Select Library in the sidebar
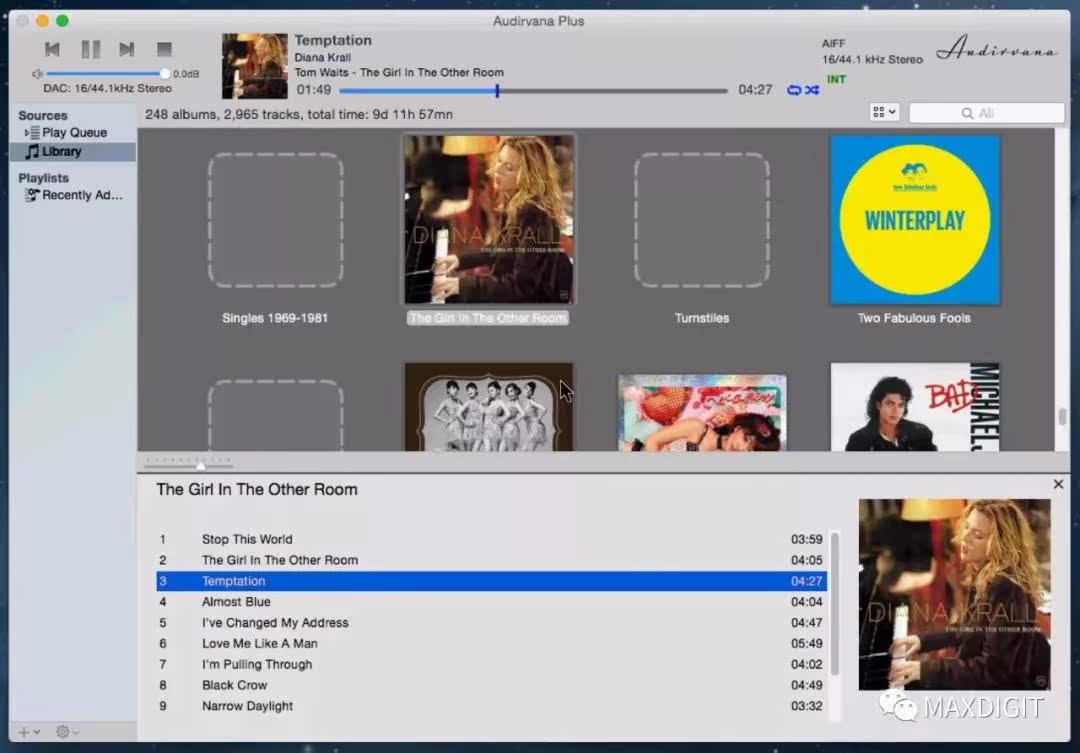The height and width of the screenshot is (753, 1080). 72,152
